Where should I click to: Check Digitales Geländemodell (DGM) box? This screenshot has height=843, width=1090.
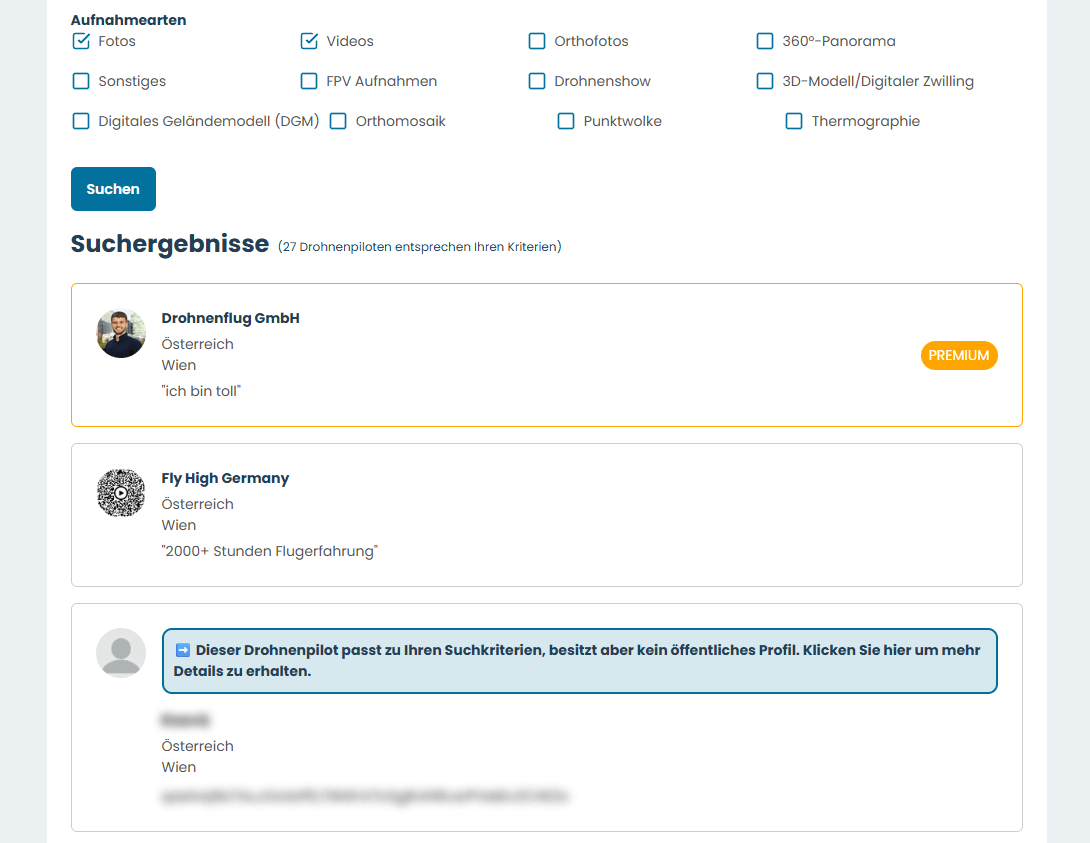(81, 121)
